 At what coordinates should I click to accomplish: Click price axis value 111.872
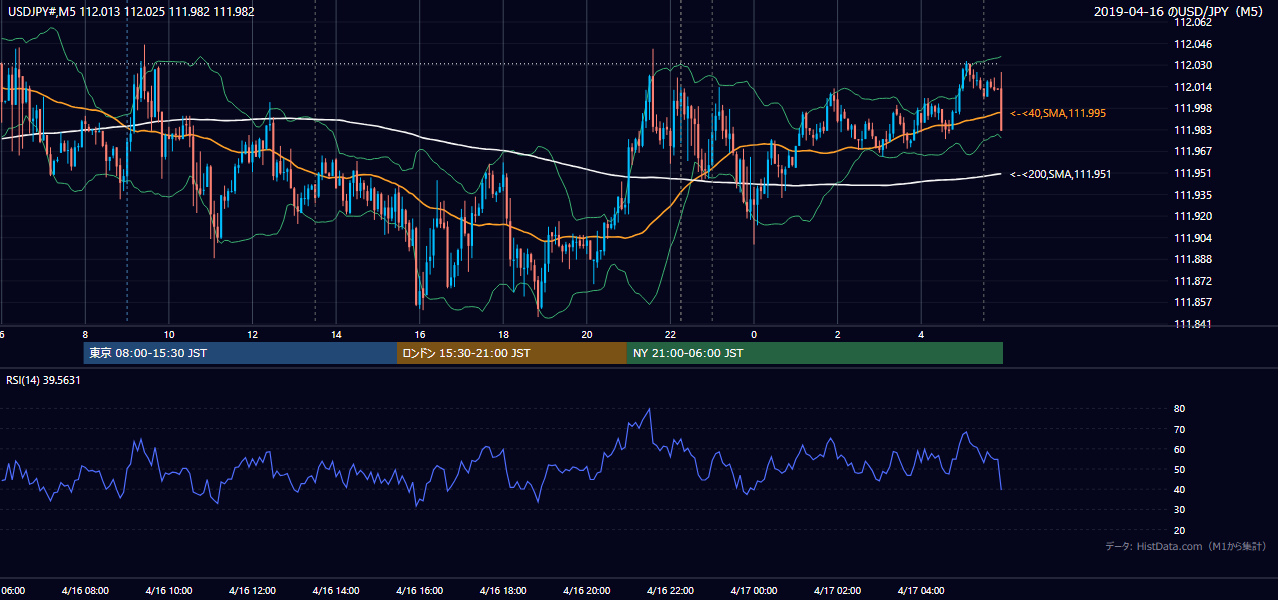(1192, 281)
